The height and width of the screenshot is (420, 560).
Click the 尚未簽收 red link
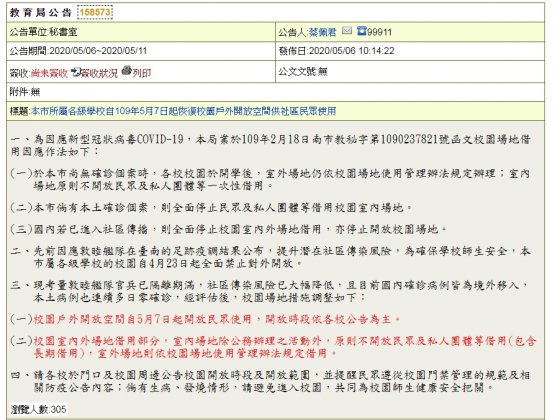tap(49, 73)
